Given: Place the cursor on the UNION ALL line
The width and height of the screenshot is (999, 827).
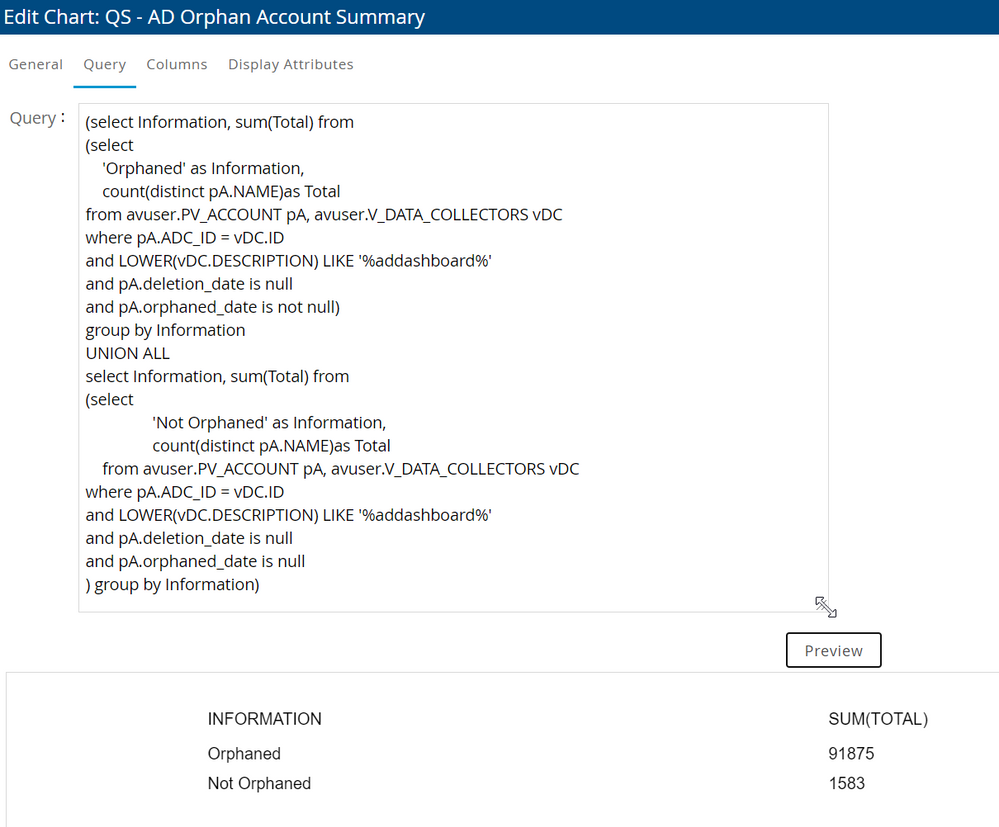Looking at the screenshot, I should pos(128,354).
